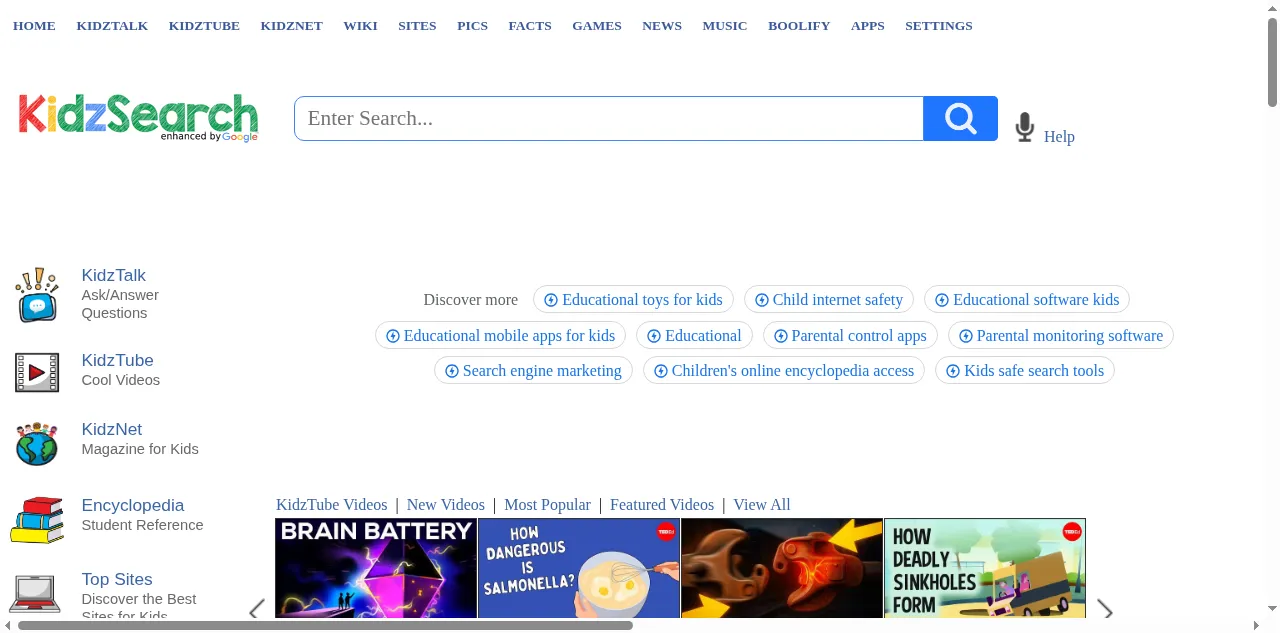1280x633 pixels.
Task: Click the Help link beside microphone
Action: click(x=1059, y=137)
